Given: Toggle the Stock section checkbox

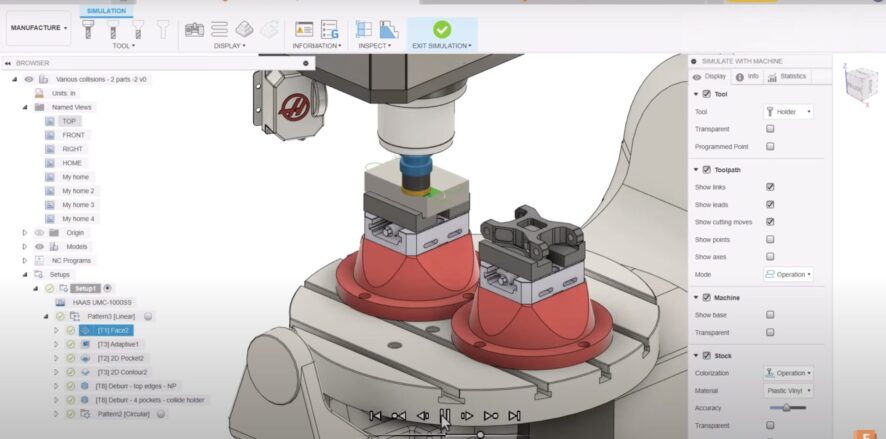Looking at the screenshot, I should coord(706,356).
